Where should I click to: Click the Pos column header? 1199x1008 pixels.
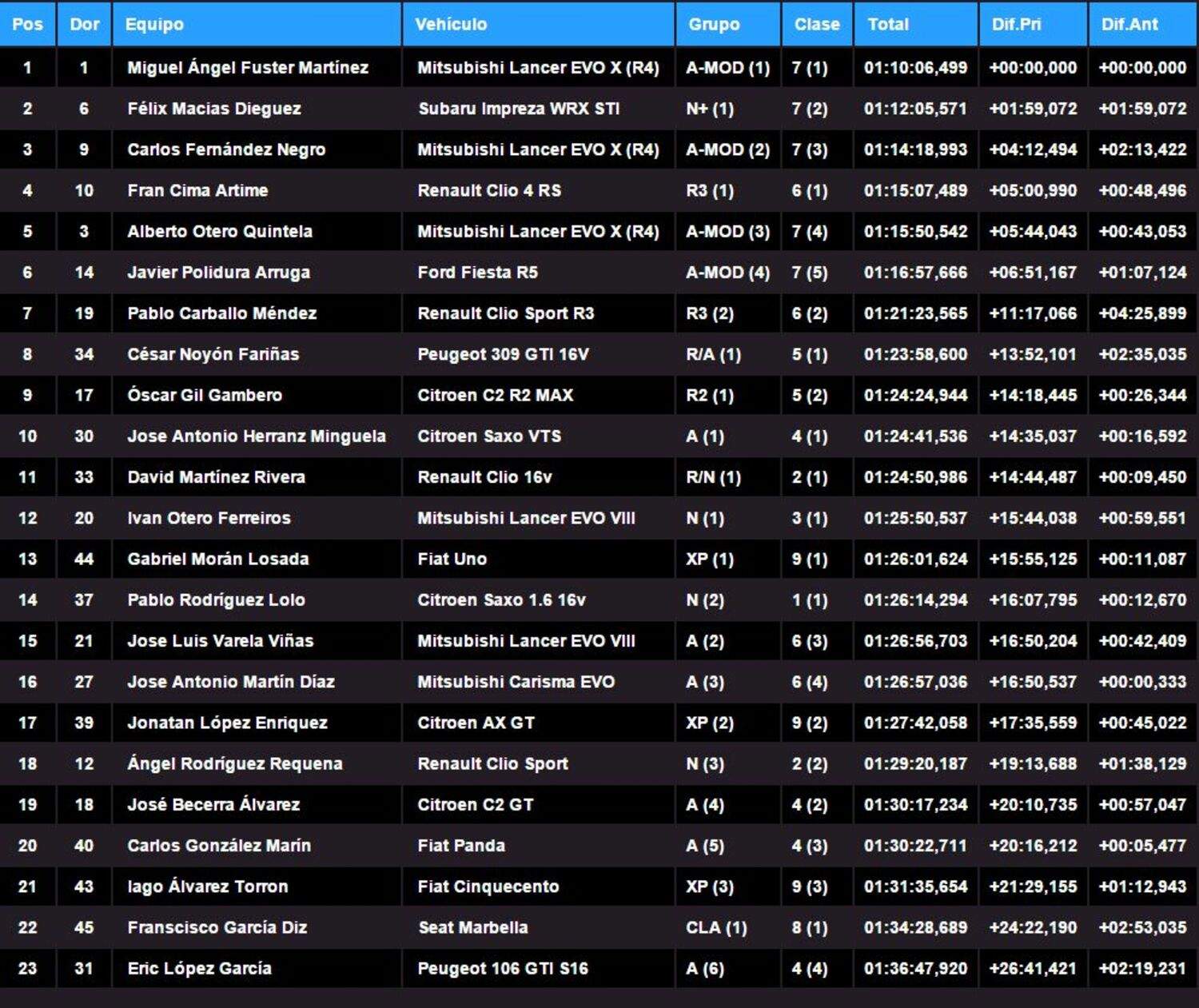(27, 24)
